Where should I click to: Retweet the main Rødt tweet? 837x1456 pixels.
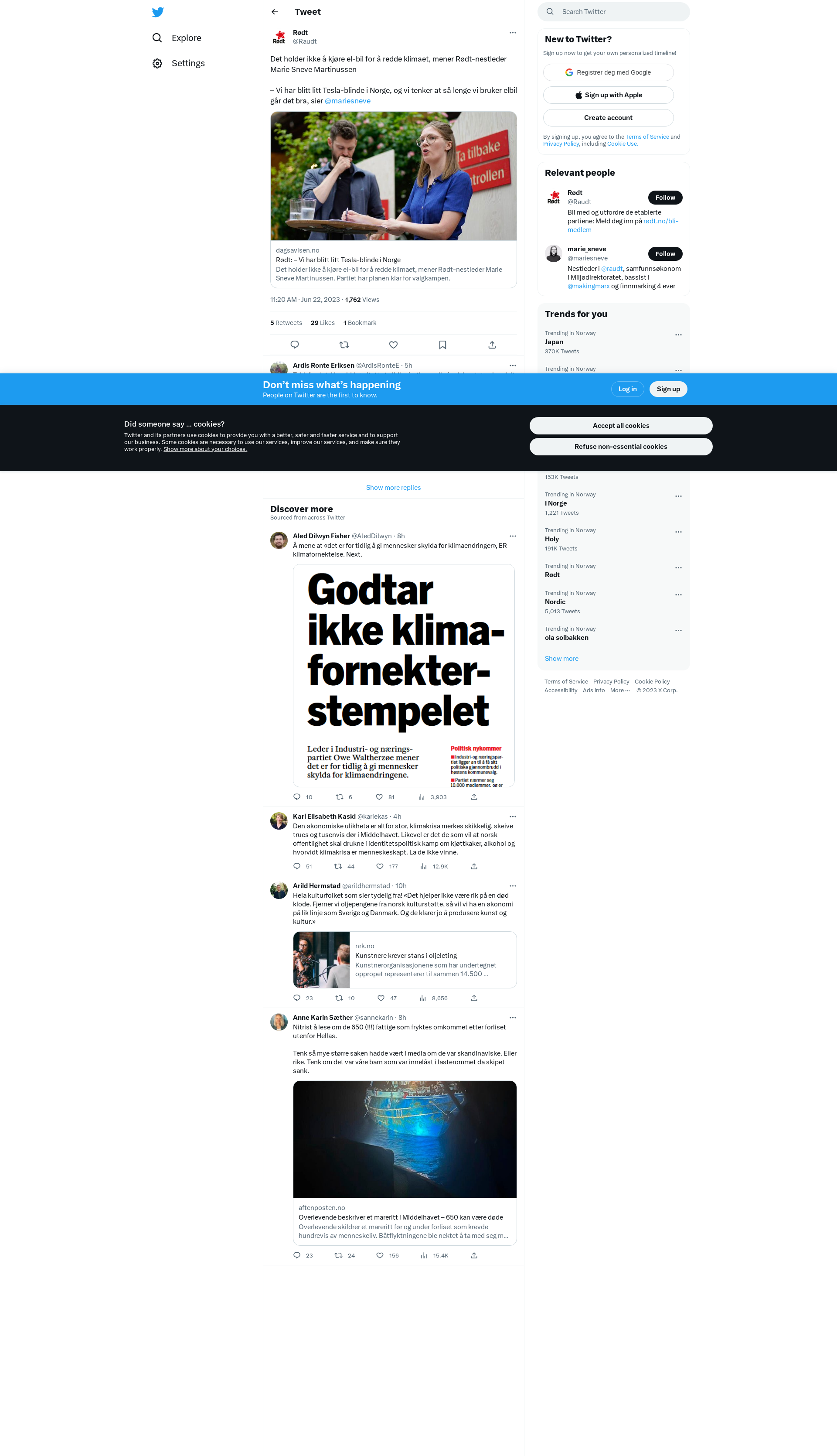pos(344,345)
